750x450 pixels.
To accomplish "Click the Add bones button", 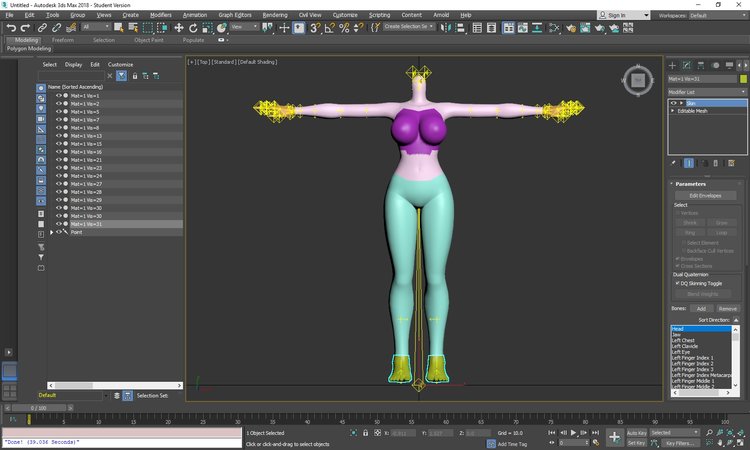I will tap(701, 309).
